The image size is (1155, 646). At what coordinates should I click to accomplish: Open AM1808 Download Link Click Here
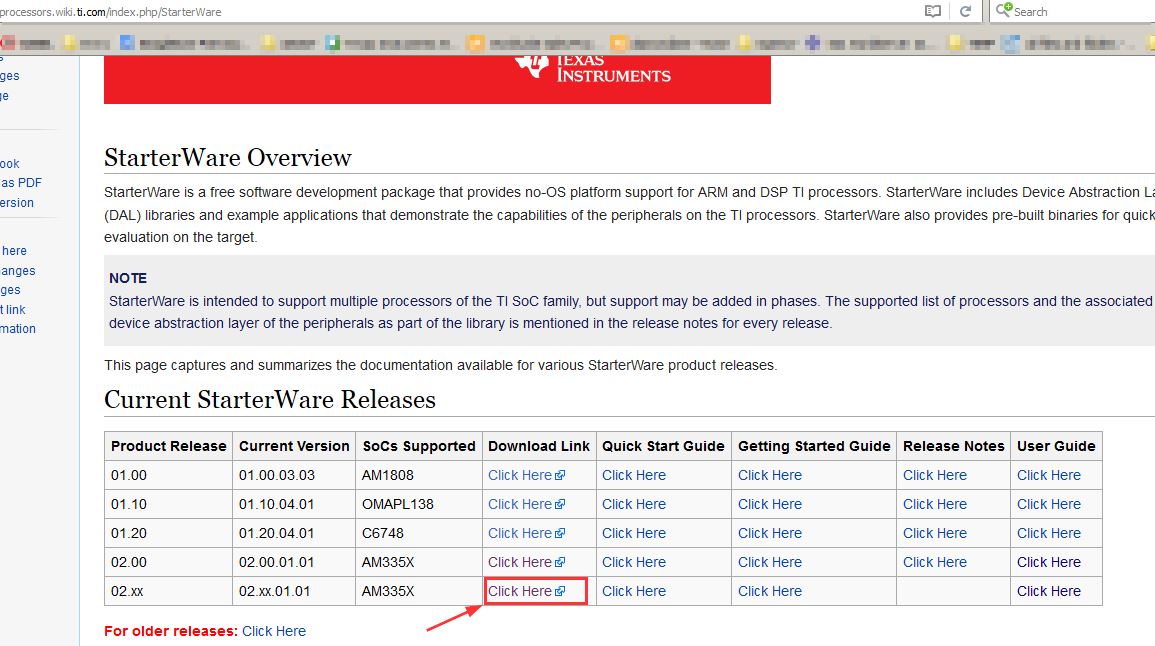[x=526, y=475]
